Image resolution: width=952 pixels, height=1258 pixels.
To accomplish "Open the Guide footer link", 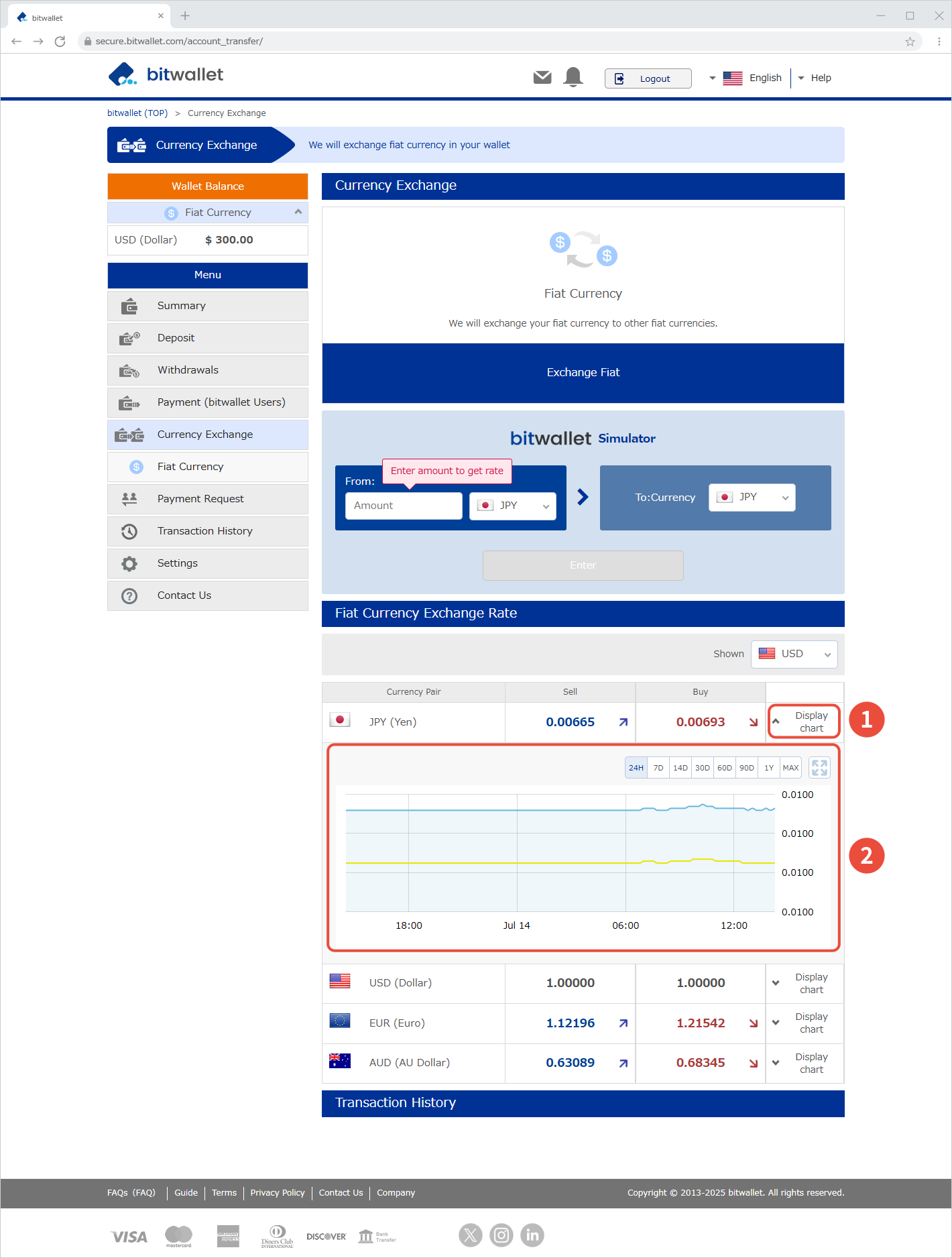I will click(186, 1192).
